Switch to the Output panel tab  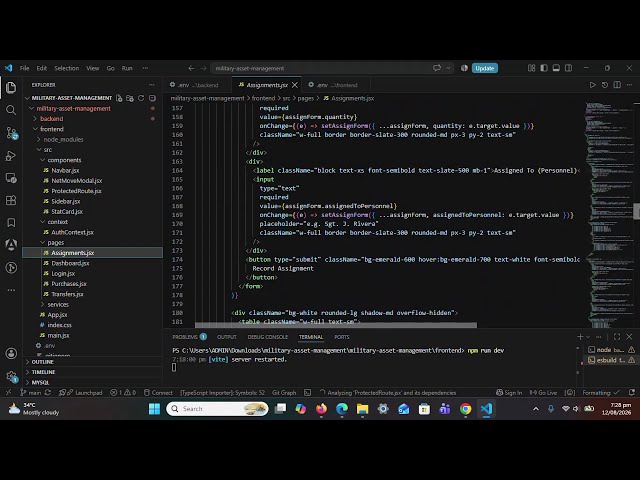click(227, 337)
